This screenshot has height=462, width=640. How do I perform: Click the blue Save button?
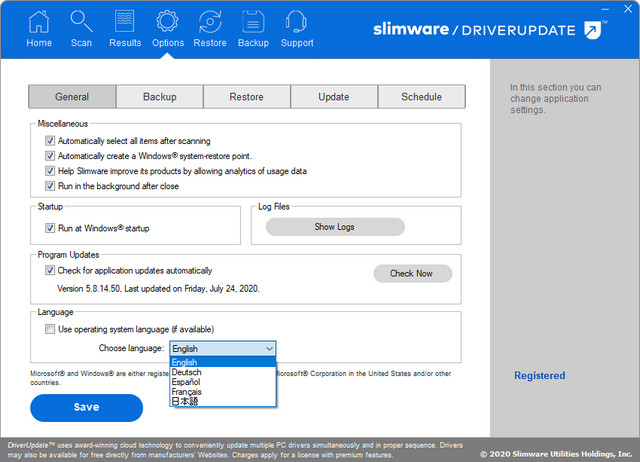click(x=86, y=408)
